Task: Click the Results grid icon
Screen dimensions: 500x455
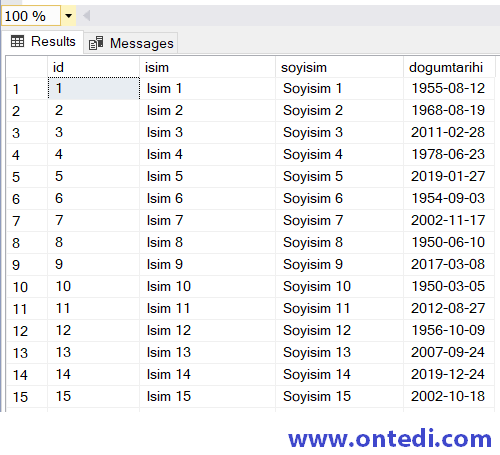Action: [x=17, y=41]
